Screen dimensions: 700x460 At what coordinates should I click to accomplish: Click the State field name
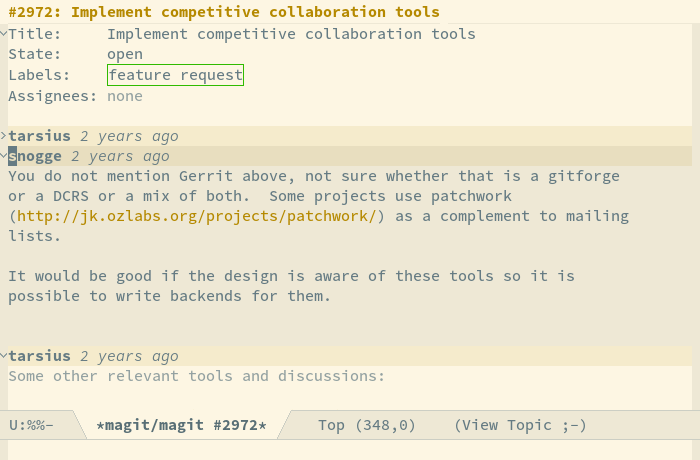[35, 54]
